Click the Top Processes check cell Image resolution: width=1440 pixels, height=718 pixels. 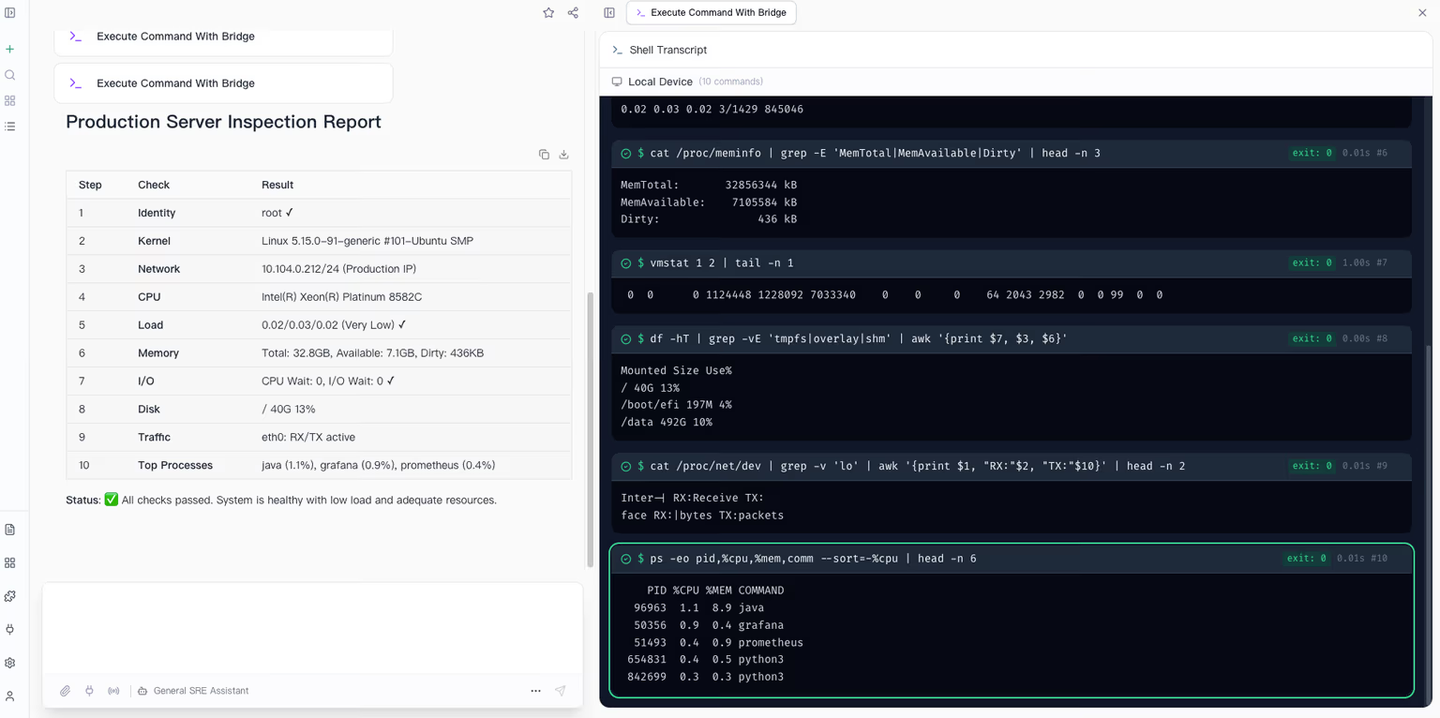coord(175,465)
